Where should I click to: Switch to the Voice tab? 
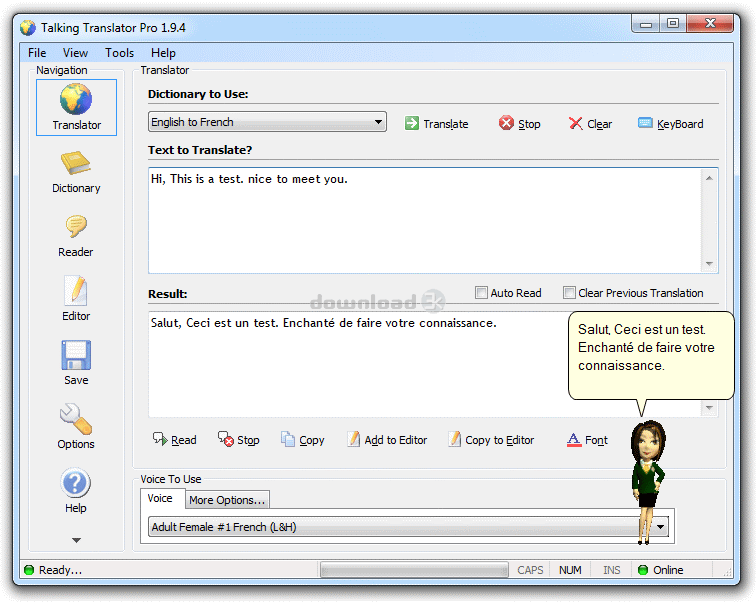click(x=160, y=498)
